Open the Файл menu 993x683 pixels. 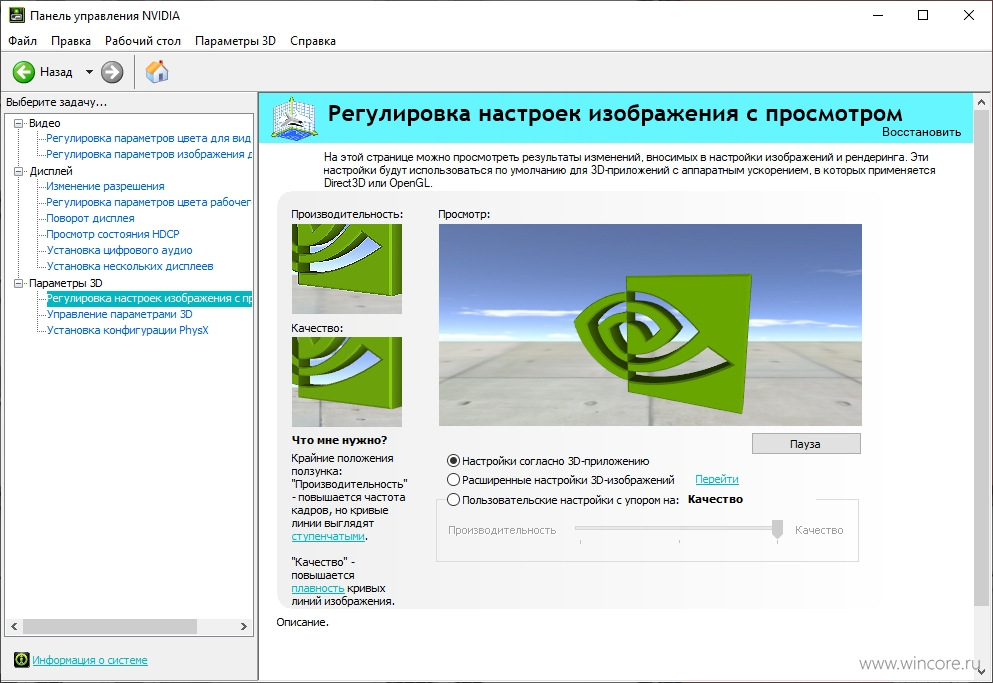[x=22, y=41]
